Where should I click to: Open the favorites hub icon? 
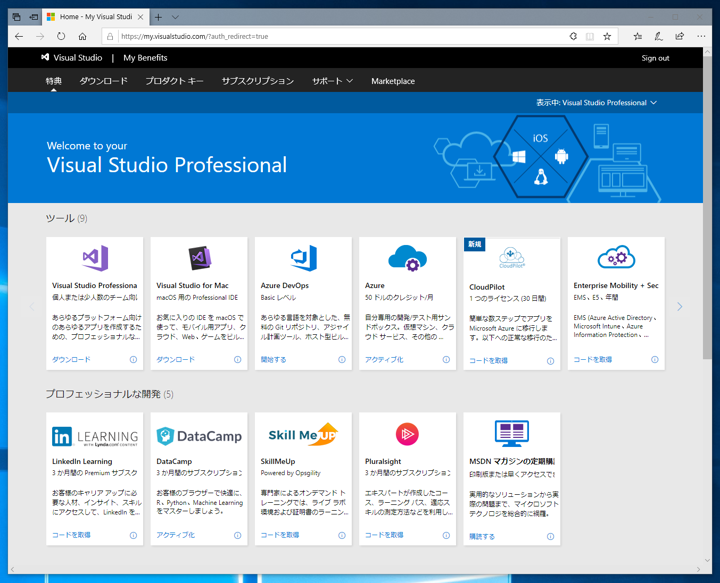pos(637,36)
